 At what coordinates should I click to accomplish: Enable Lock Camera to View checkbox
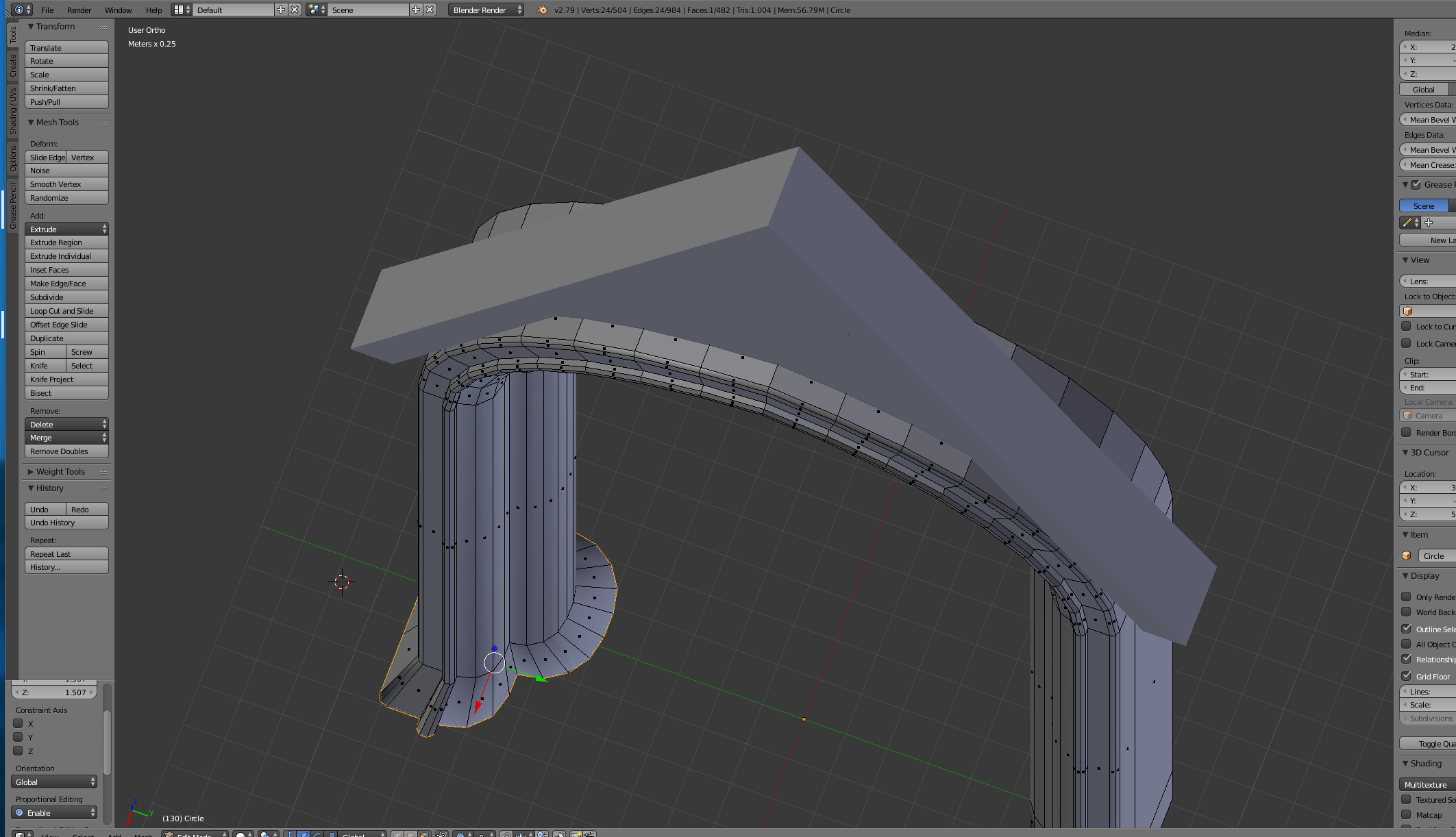click(1406, 343)
